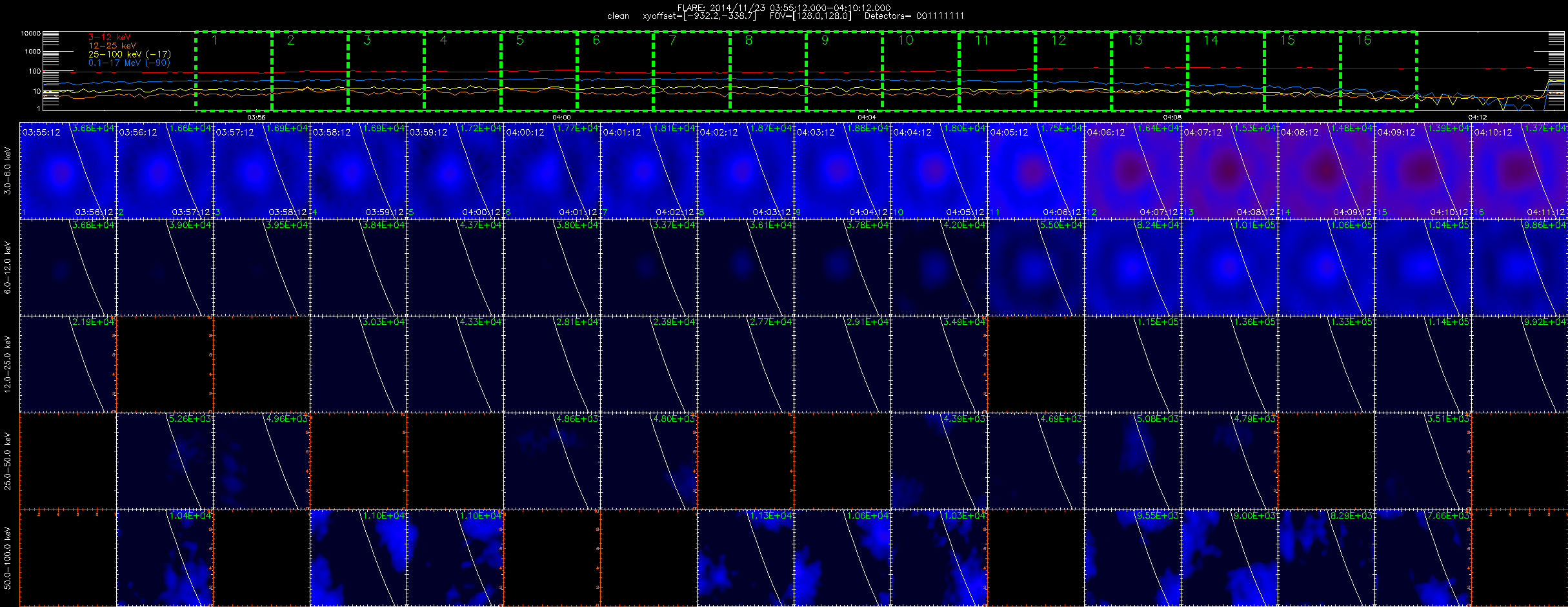Image resolution: width=1568 pixels, height=607 pixels.
Task: Select light curve interval box 14
Action: point(1226,70)
